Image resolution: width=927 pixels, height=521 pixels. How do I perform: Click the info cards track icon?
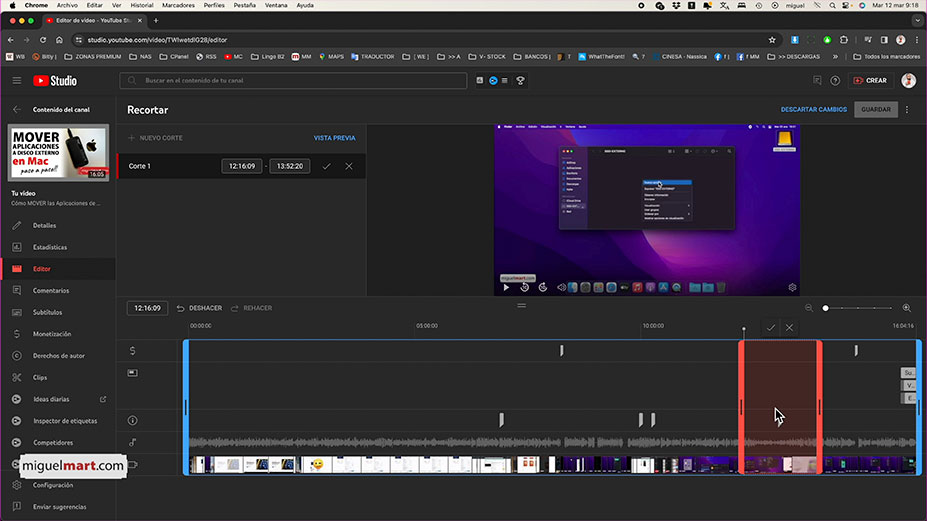[x=132, y=420]
